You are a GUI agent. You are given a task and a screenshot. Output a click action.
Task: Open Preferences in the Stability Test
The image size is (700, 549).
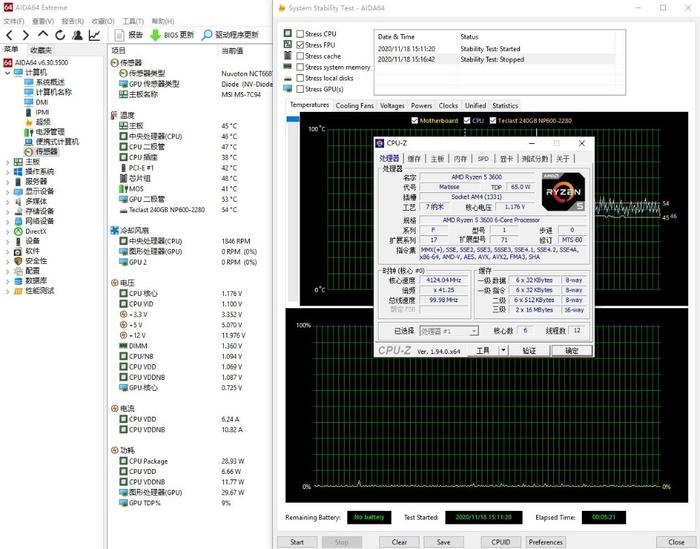[x=546, y=542]
